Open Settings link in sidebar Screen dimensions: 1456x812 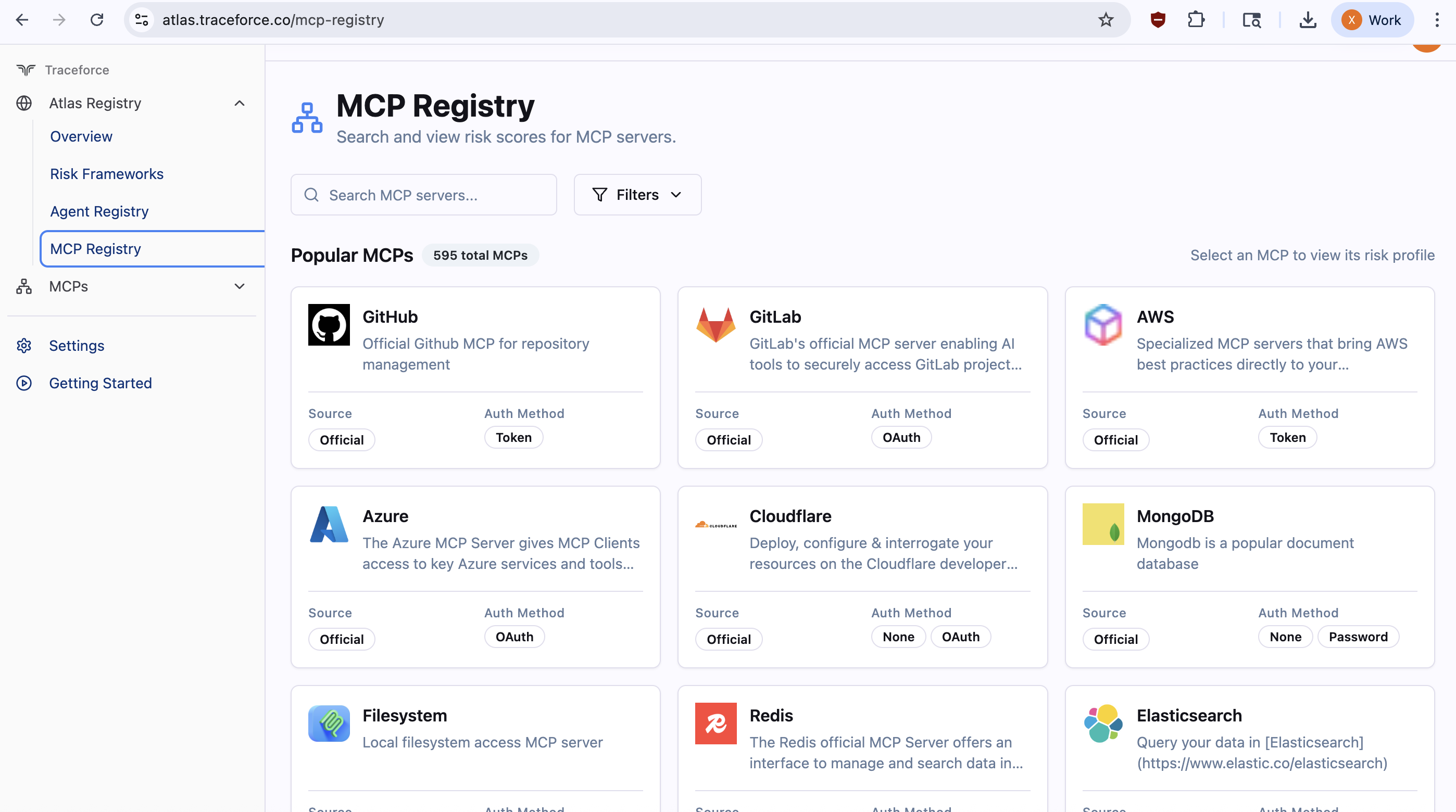pyautogui.click(x=77, y=345)
